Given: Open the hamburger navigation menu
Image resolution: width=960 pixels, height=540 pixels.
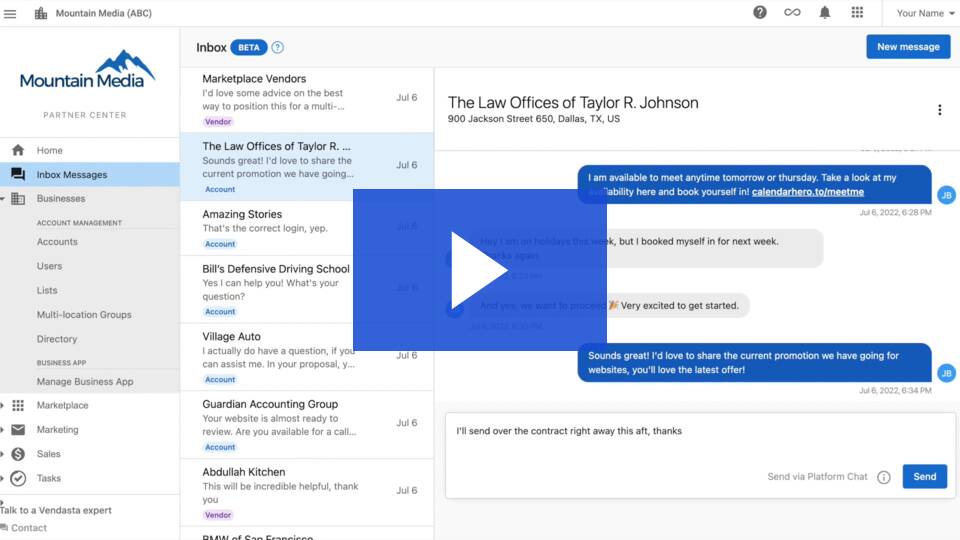Looking at the screenshot, I should click(x=10, y=13).
